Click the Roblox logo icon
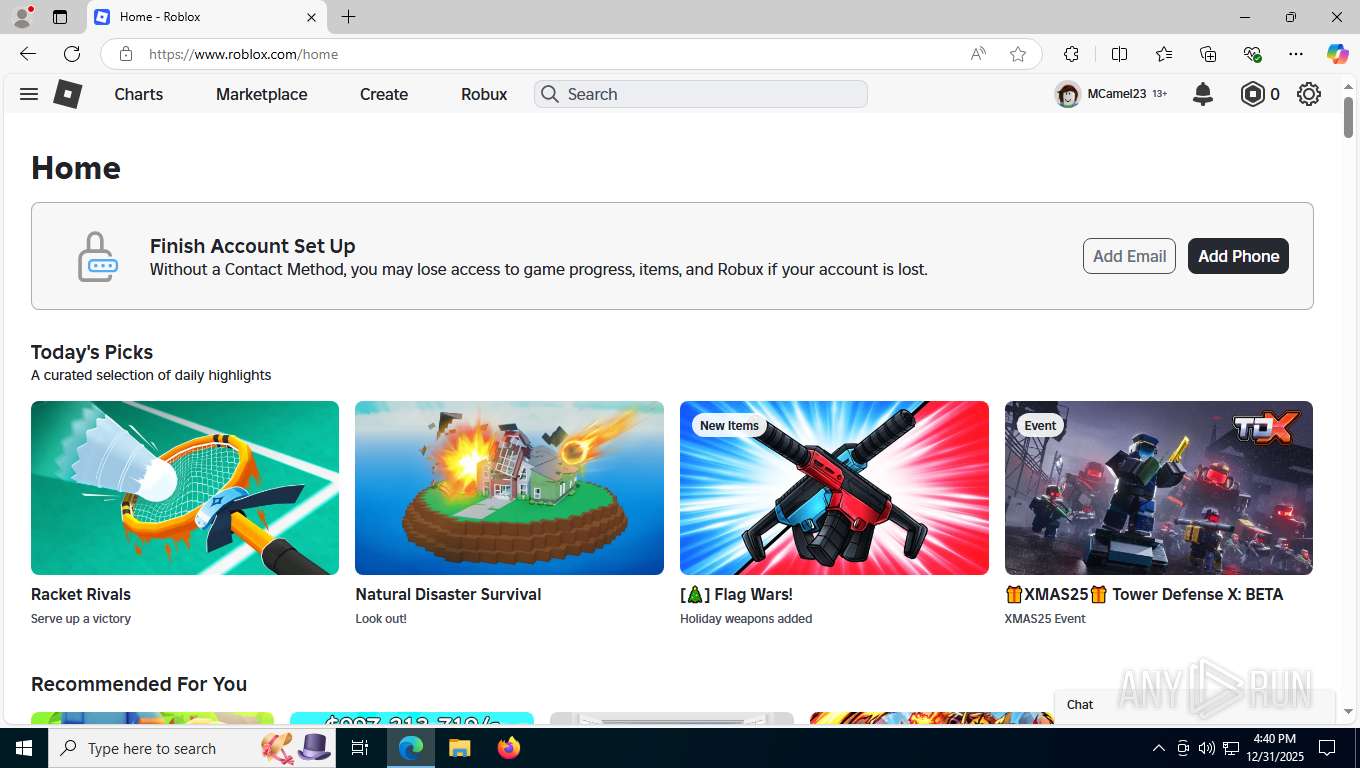 coord(67,94)
